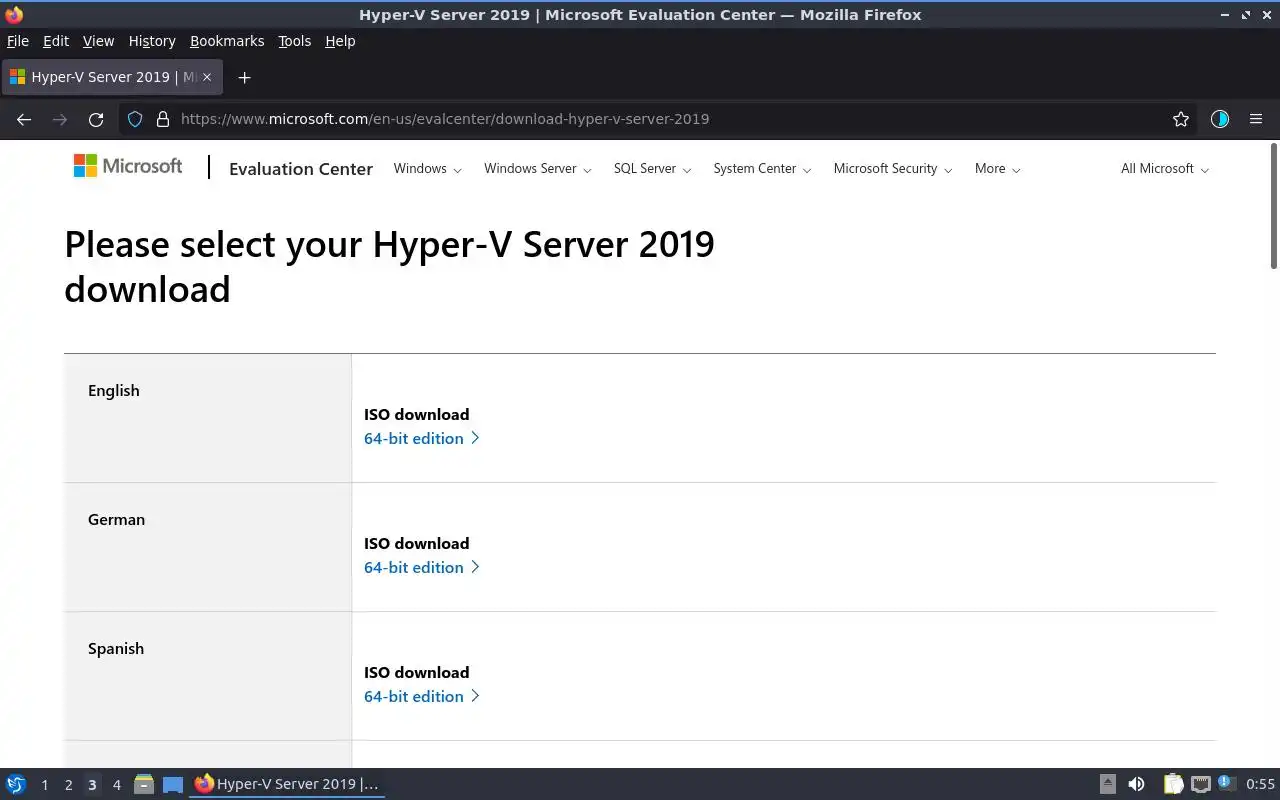Open the View menu
The height and width of the screenshot is (800, 1280).
click(x=98, y=41)
